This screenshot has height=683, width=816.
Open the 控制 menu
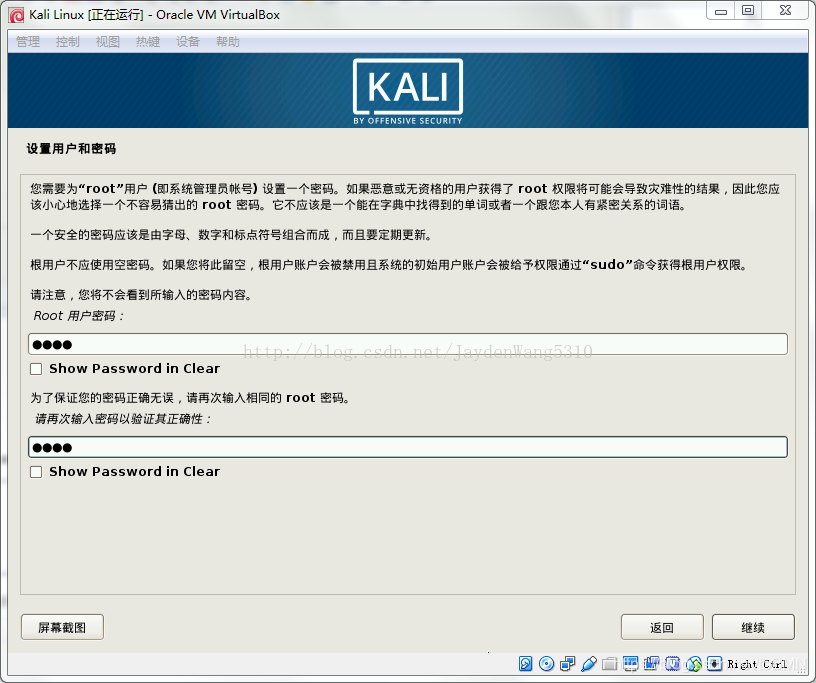(68, 42)
